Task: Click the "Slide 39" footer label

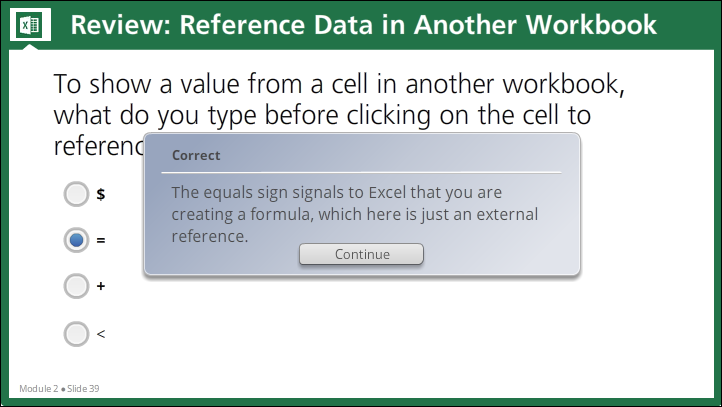Action: tap(83, 389)
